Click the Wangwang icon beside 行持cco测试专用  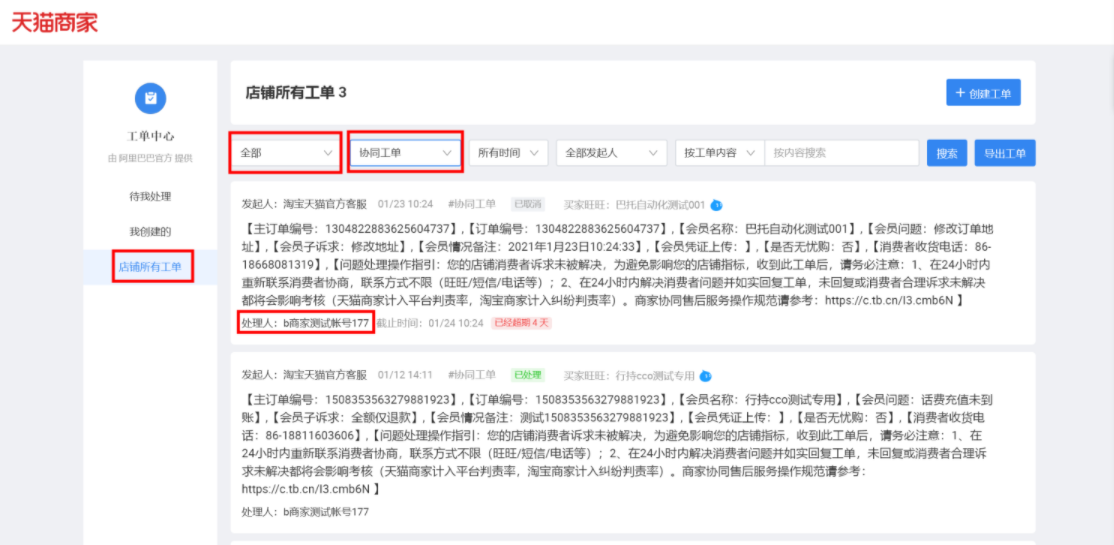(705, 375)
